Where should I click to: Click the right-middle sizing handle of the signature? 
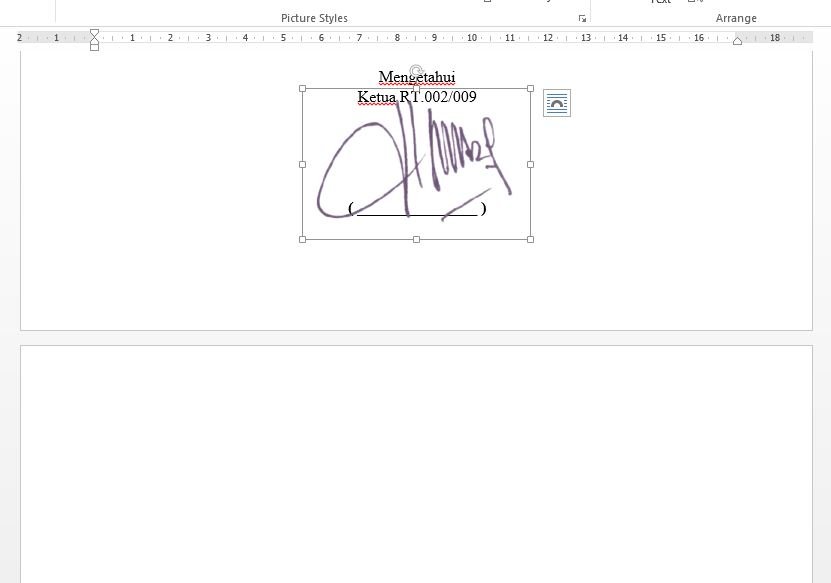click(530, 164)
